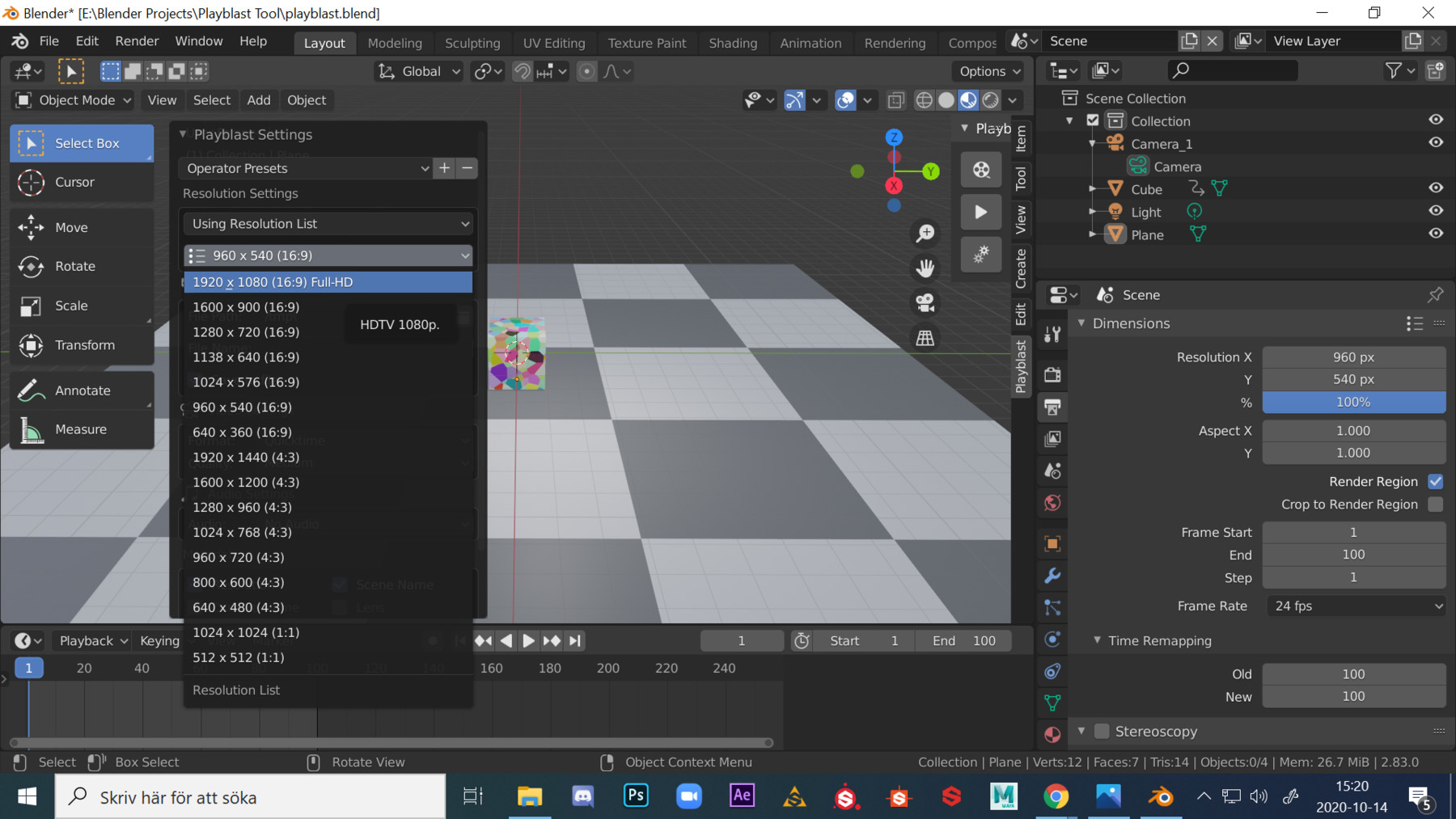Collapse the Dimensions panel
This screenshot has height=819, width=1456.
pyautogui.click(x=1081, y=323)
